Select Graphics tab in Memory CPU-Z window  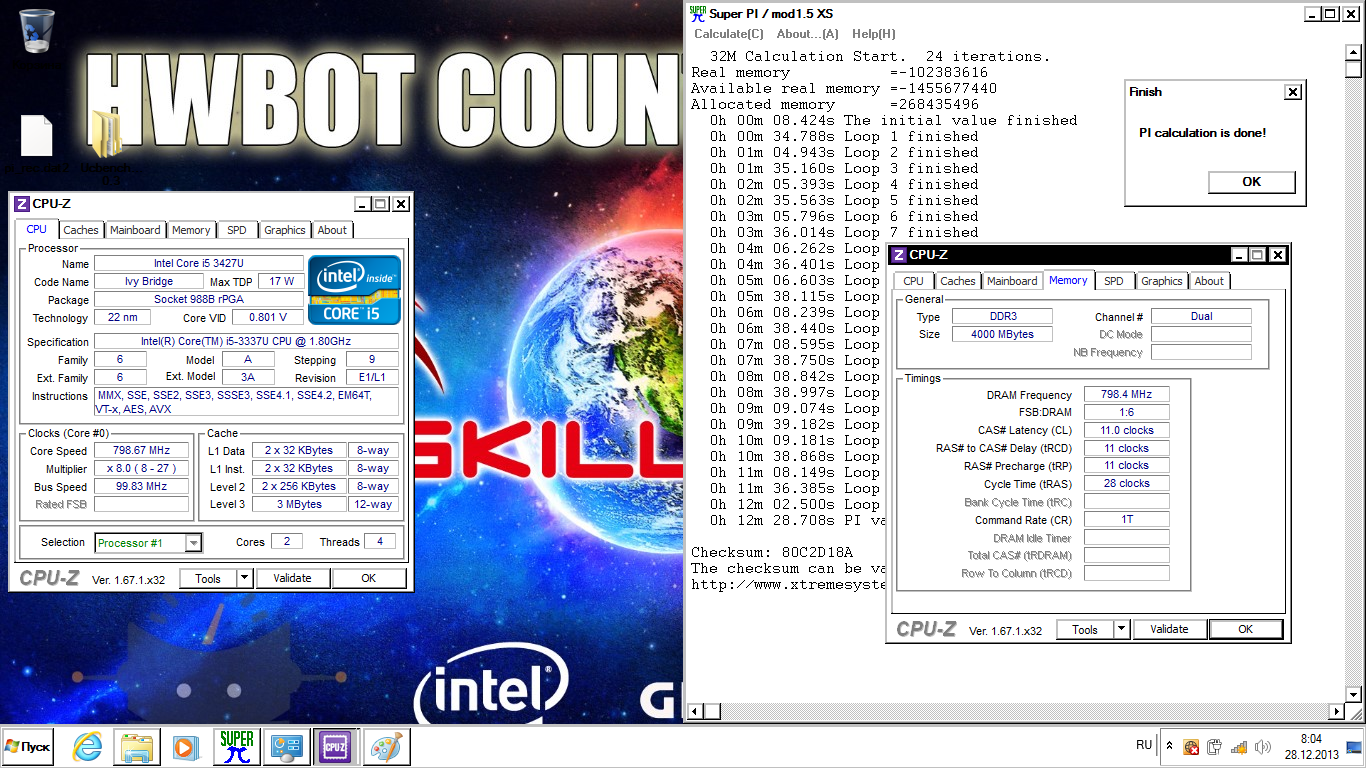coord(1162,281)
